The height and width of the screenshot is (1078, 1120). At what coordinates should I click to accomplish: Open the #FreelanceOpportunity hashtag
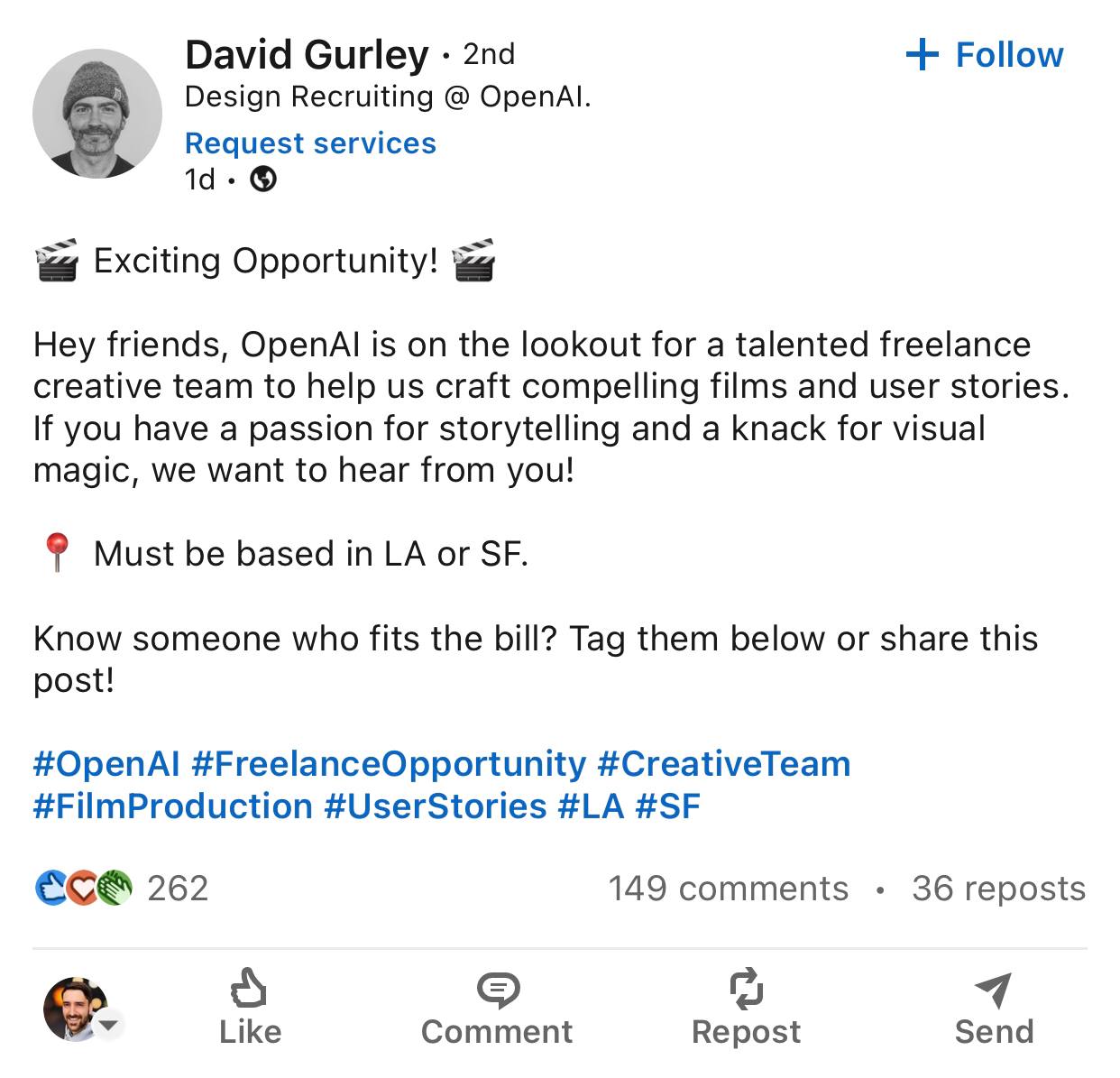[x=389, y=764]
